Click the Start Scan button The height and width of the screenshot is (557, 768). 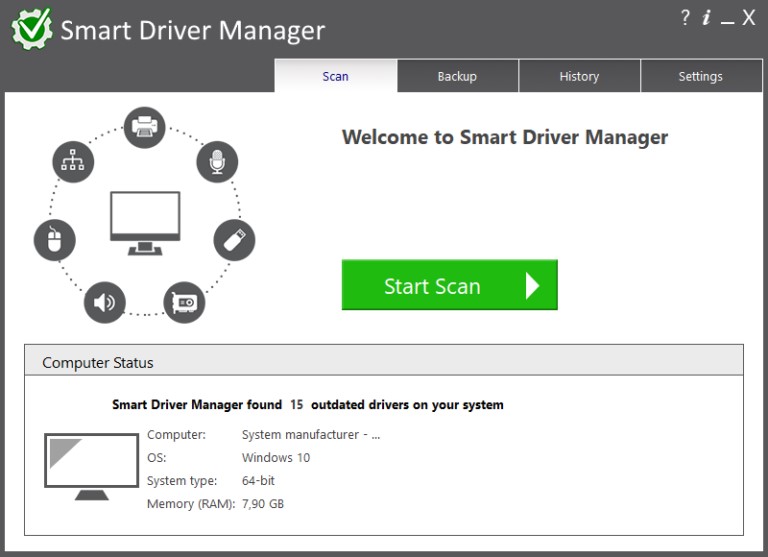pos(450,285)
